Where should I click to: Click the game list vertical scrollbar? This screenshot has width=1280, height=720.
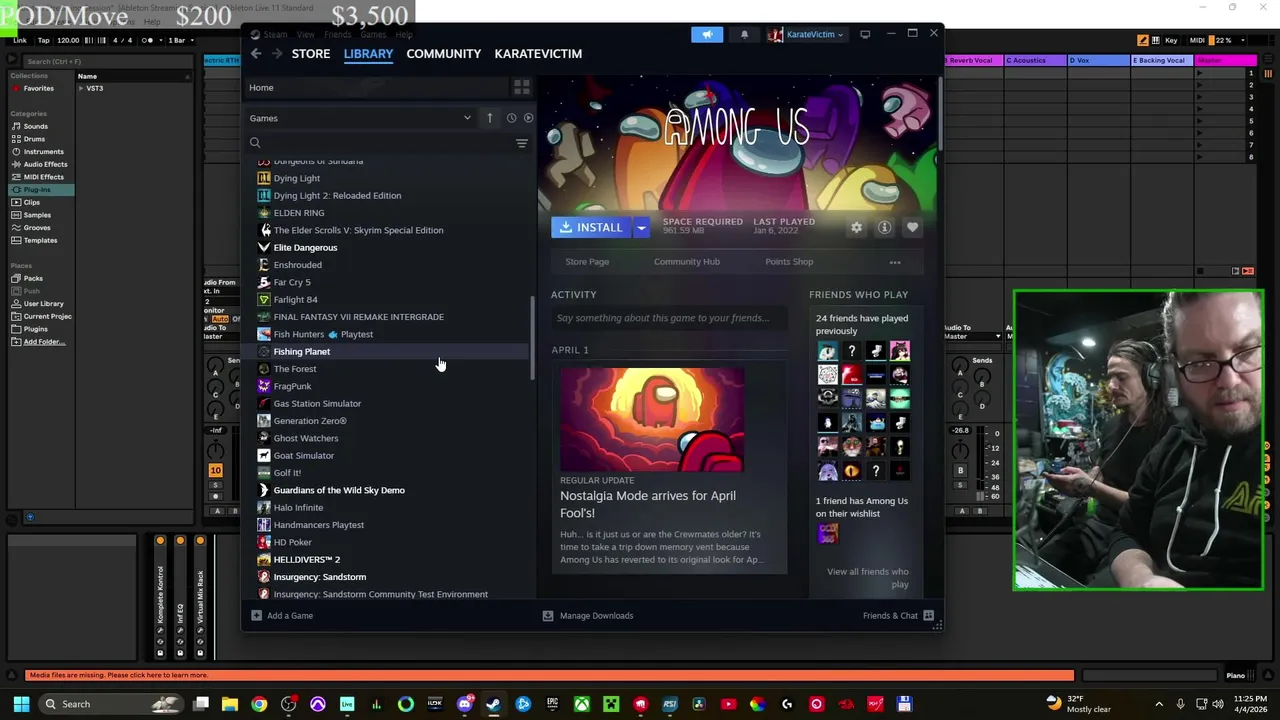(533, 340)
